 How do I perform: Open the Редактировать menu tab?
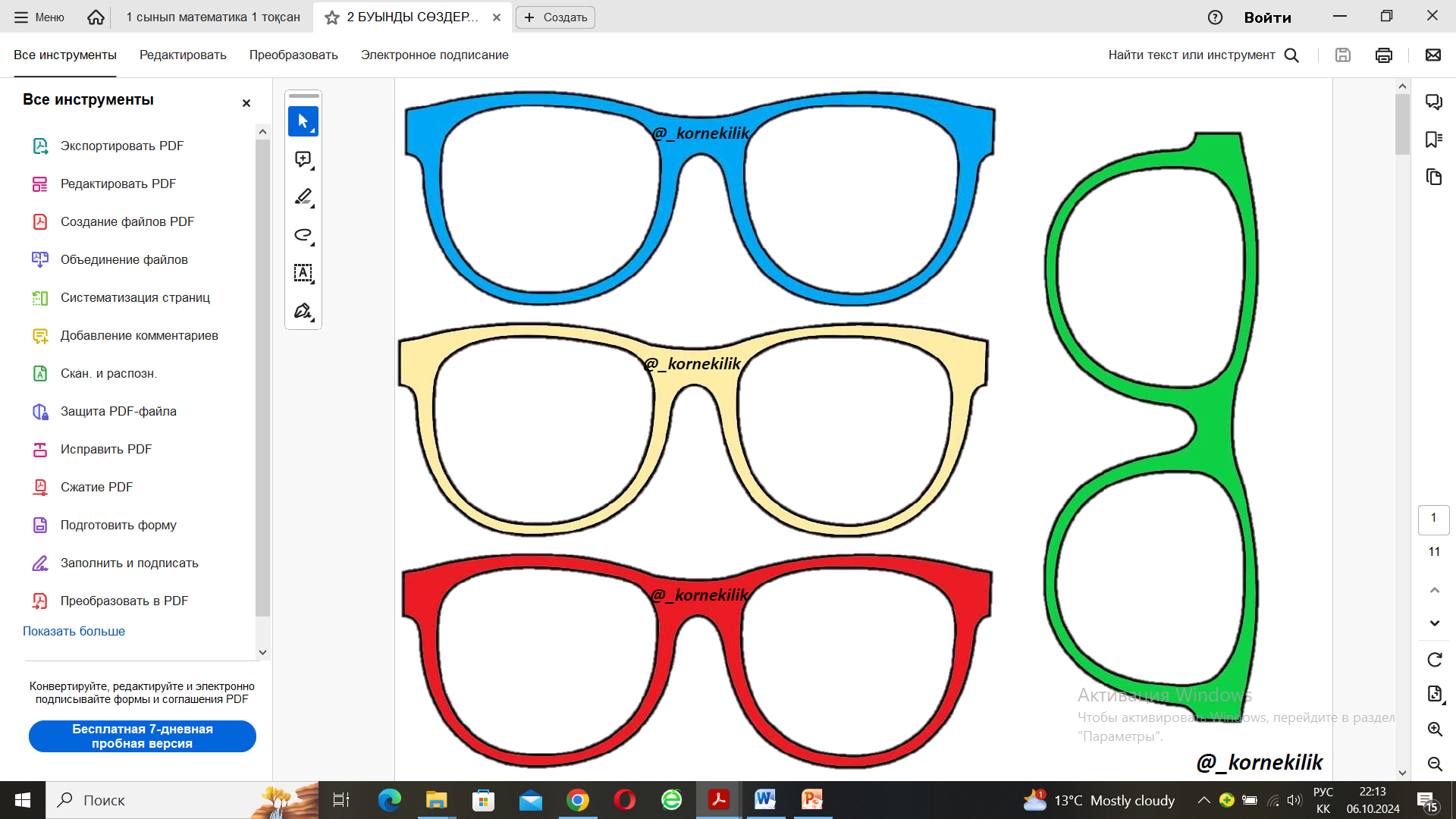[x=183, y=55]
